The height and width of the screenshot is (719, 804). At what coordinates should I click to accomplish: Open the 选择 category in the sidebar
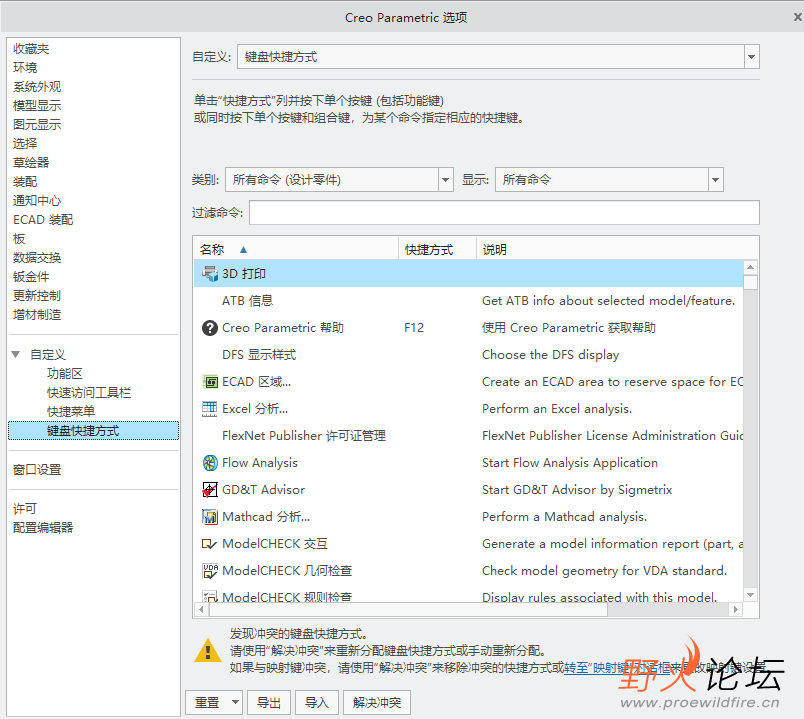pos(25,144)
